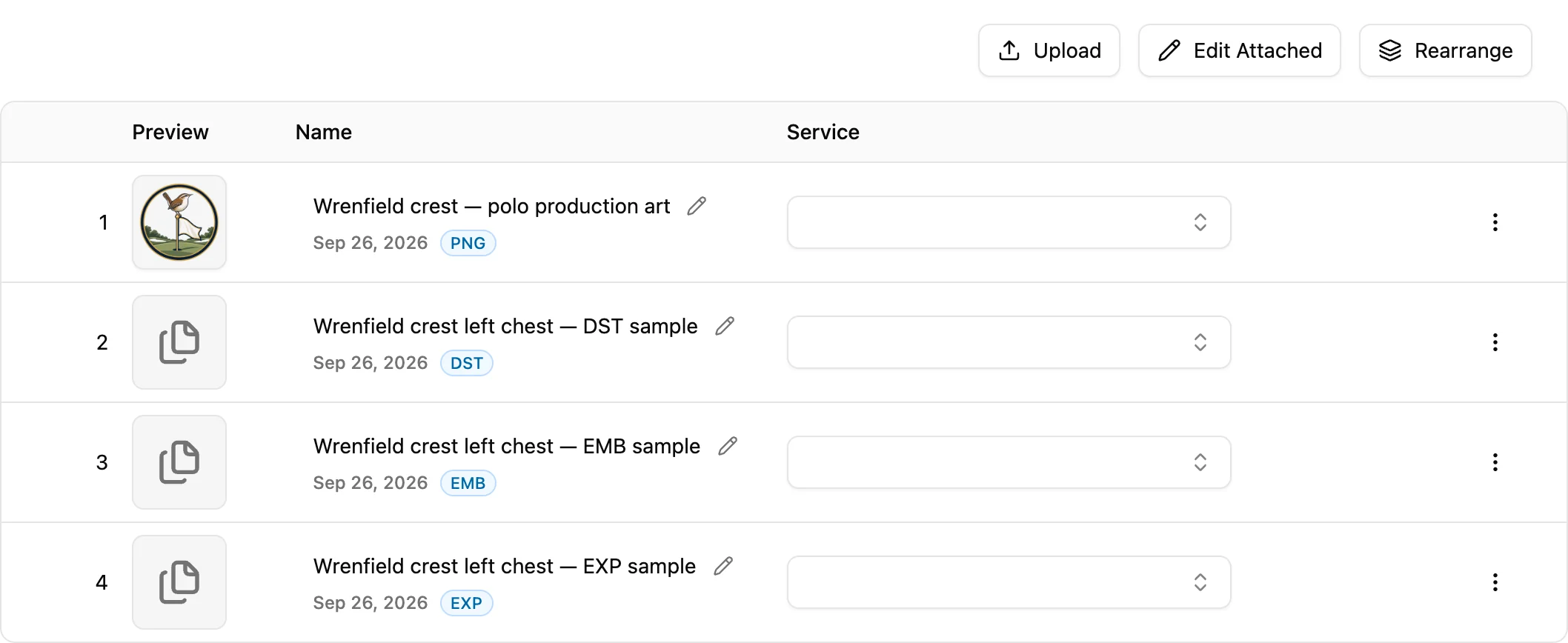The image size is (1568, 643).
Task: Open more options for polo production art row
Action: pos(1495,222)
